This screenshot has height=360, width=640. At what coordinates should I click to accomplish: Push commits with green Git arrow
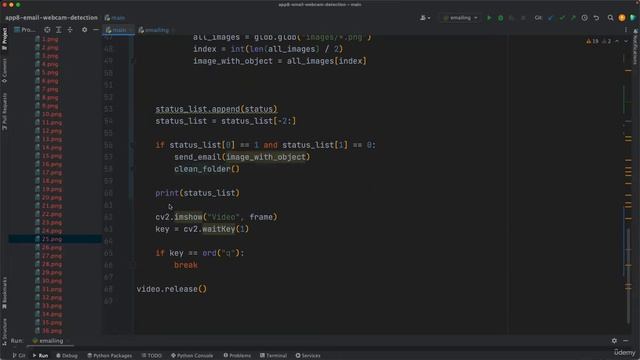[573, 18]
